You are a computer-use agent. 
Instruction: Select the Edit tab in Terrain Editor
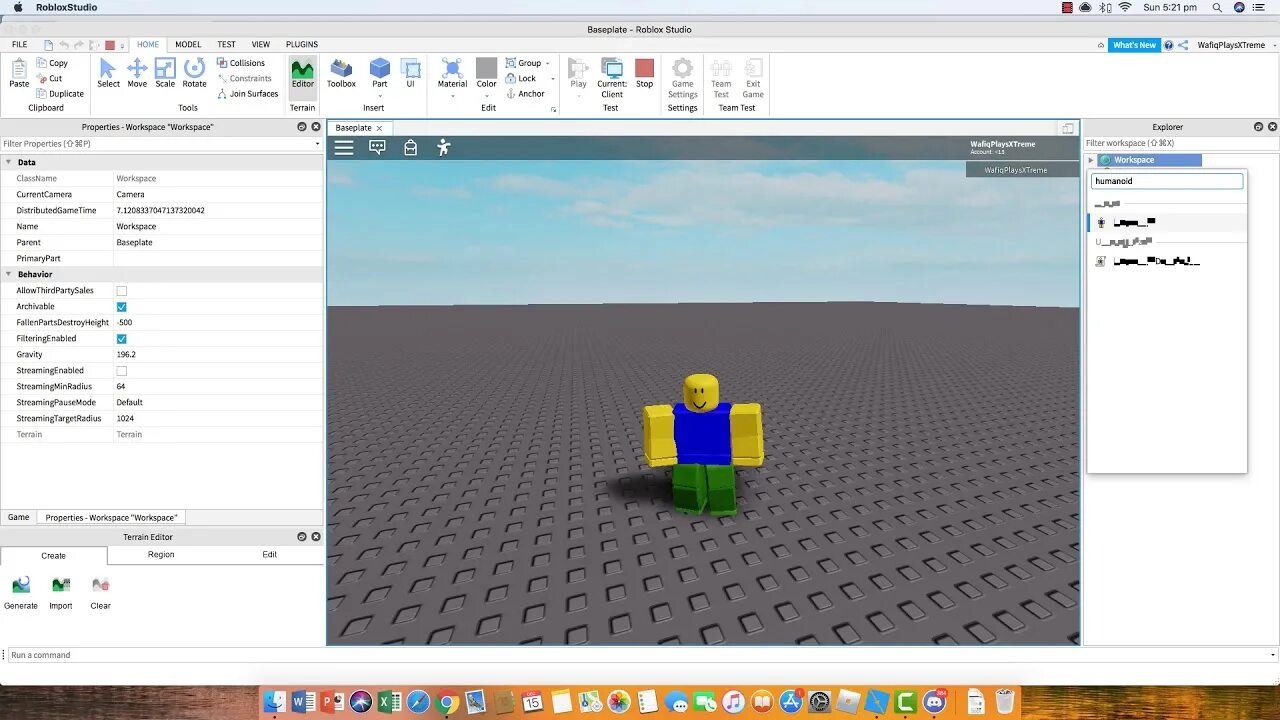point(270,554)
